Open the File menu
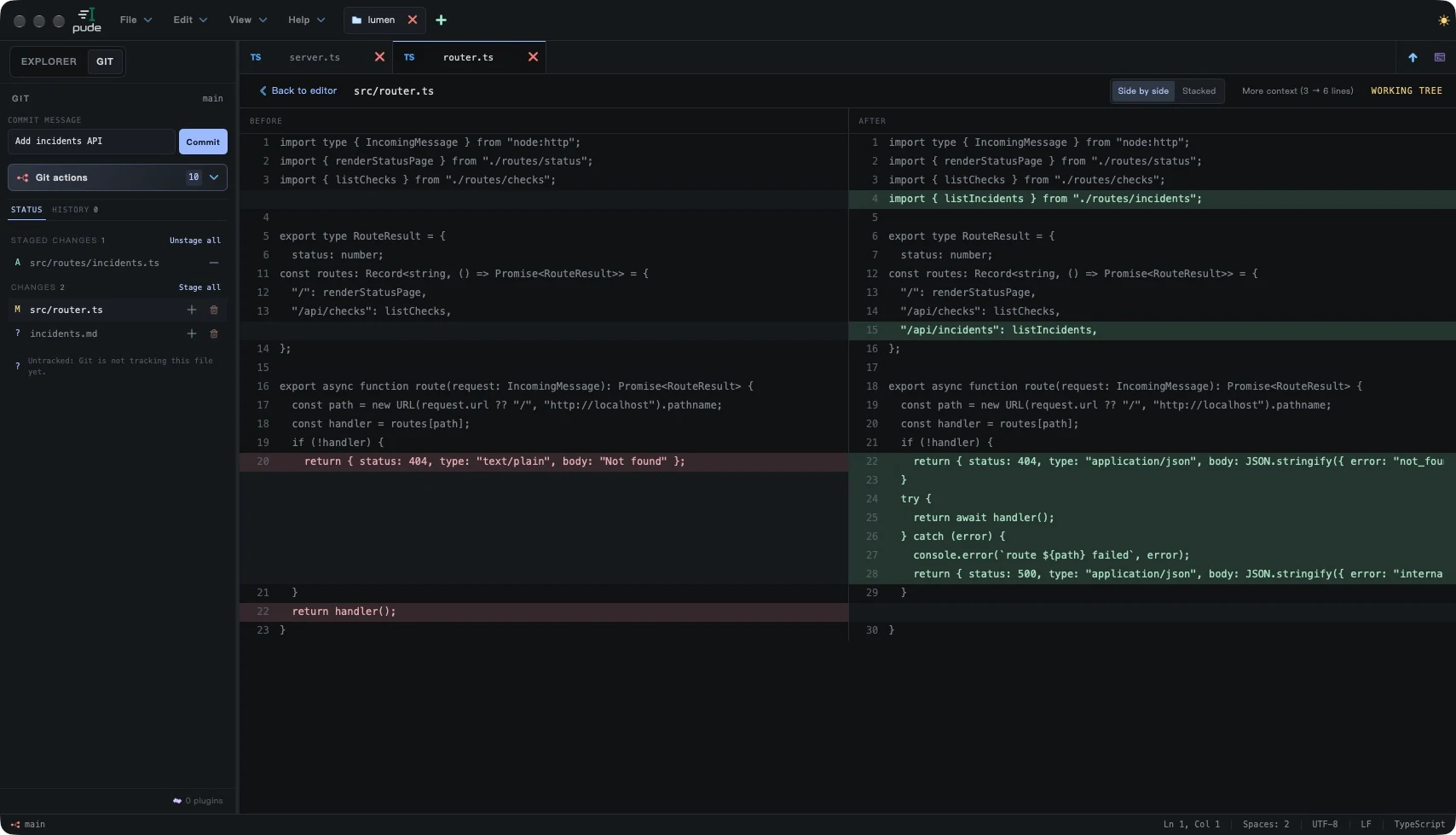 [136, 20]
